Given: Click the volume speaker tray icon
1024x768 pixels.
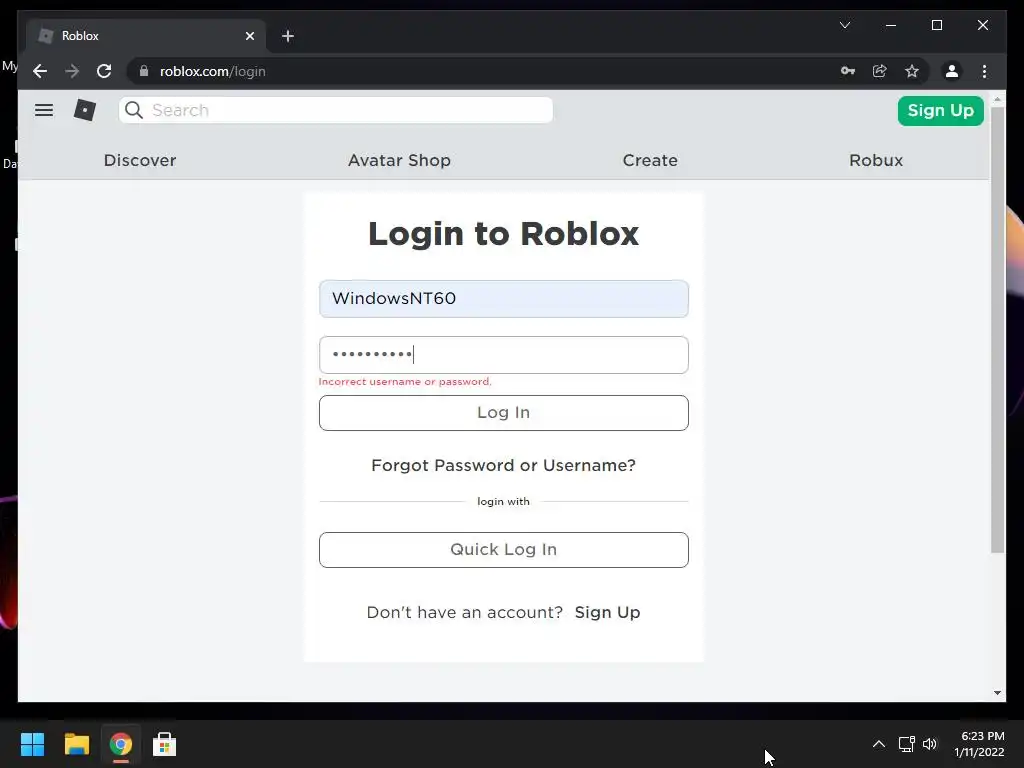Looking at the screenshot, I should tap(929, 744).
